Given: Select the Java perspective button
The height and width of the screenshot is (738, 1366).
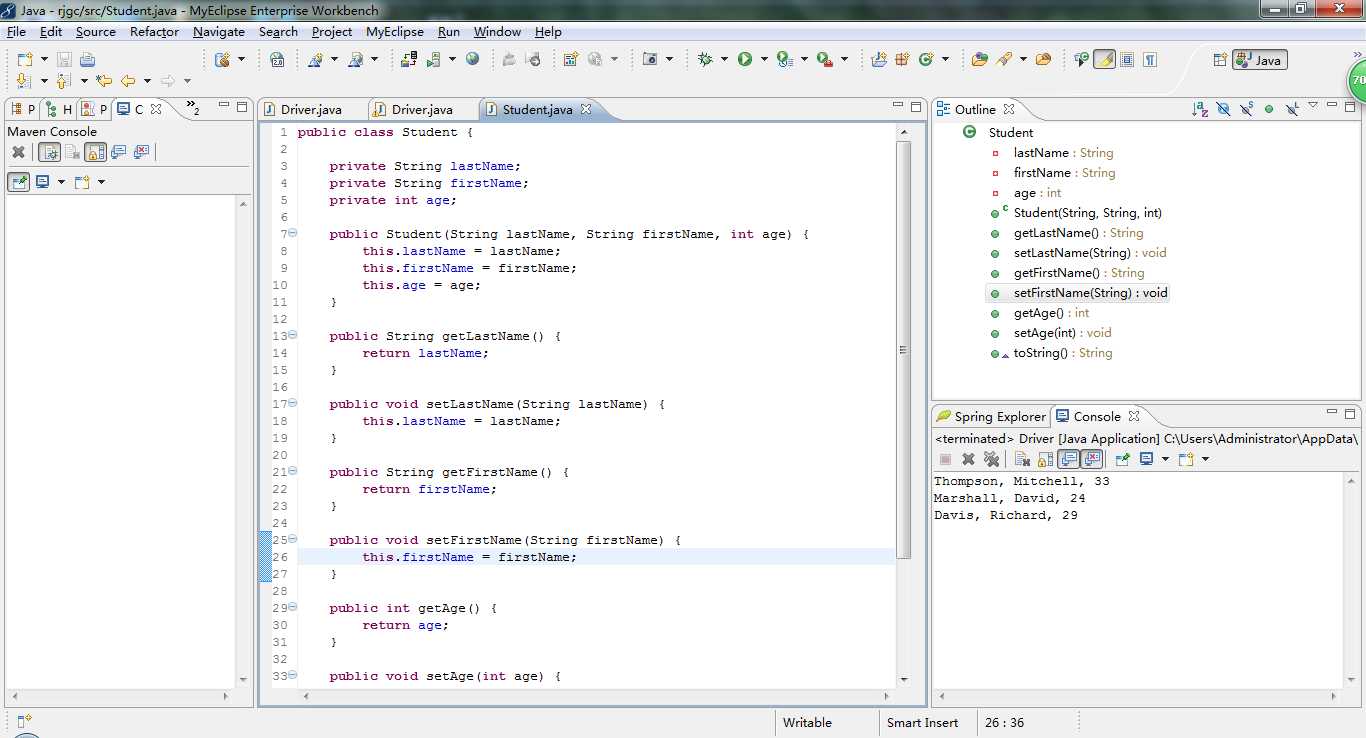Looking at the screenshot, I should click(1260, 60).
